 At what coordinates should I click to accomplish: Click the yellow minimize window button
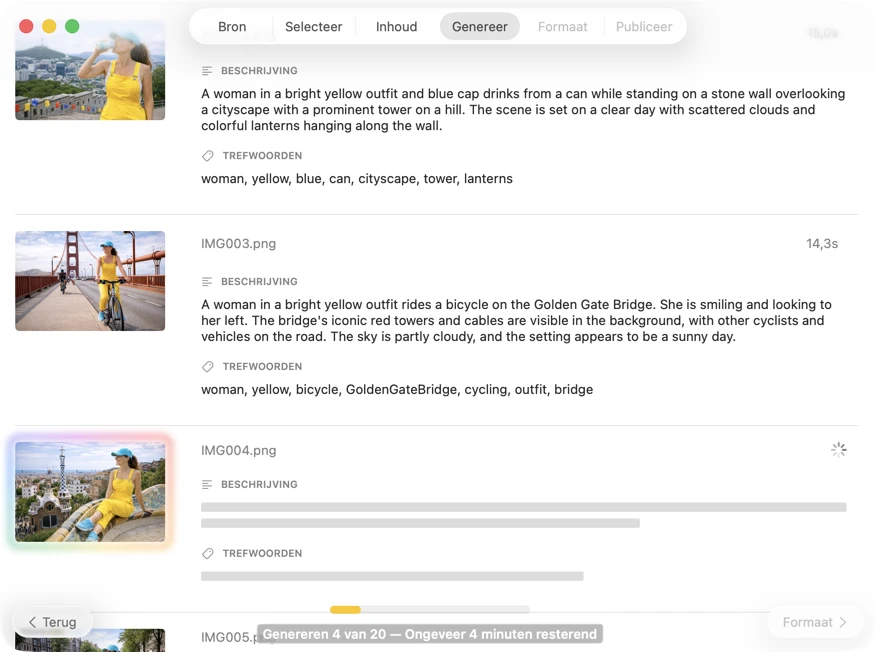49,26
